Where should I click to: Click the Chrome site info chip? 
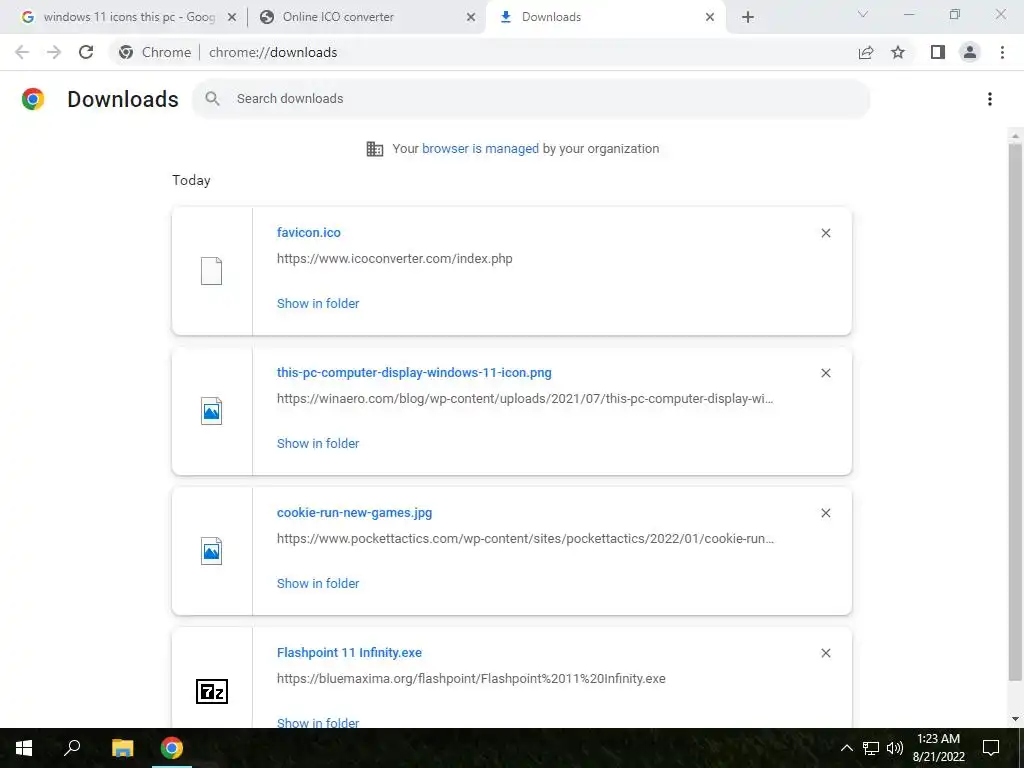155,52
